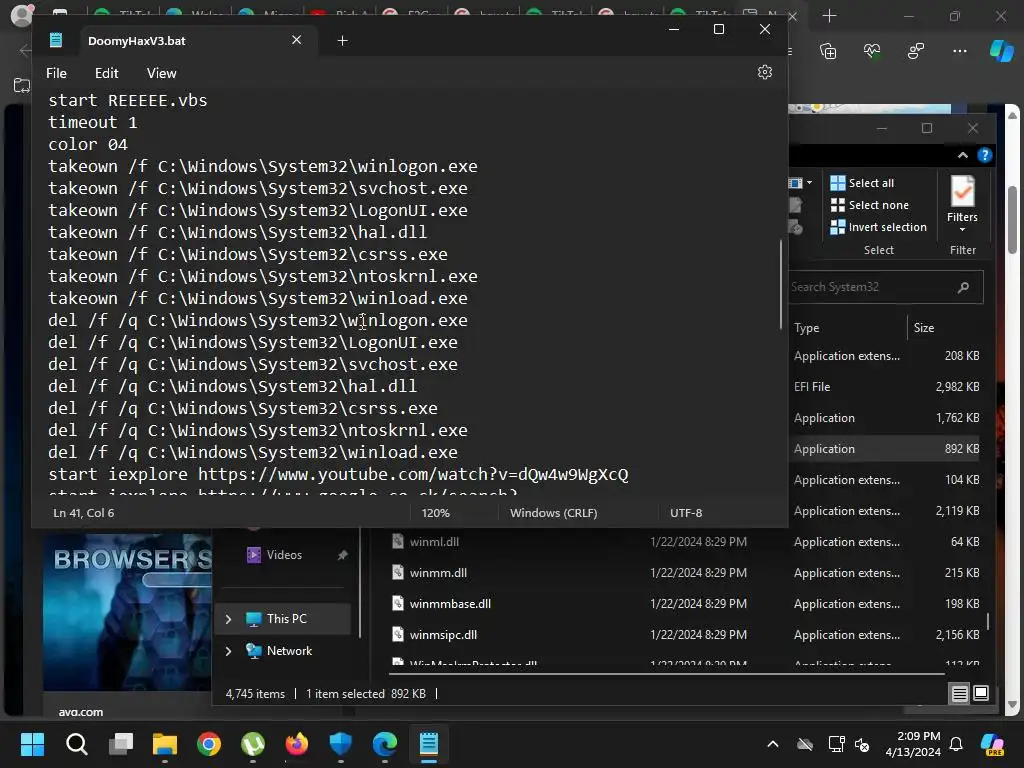The height and width of the screenshot is (768, 1024).
Task: Open Edge browser Collections icon
Action: [828, 51]
